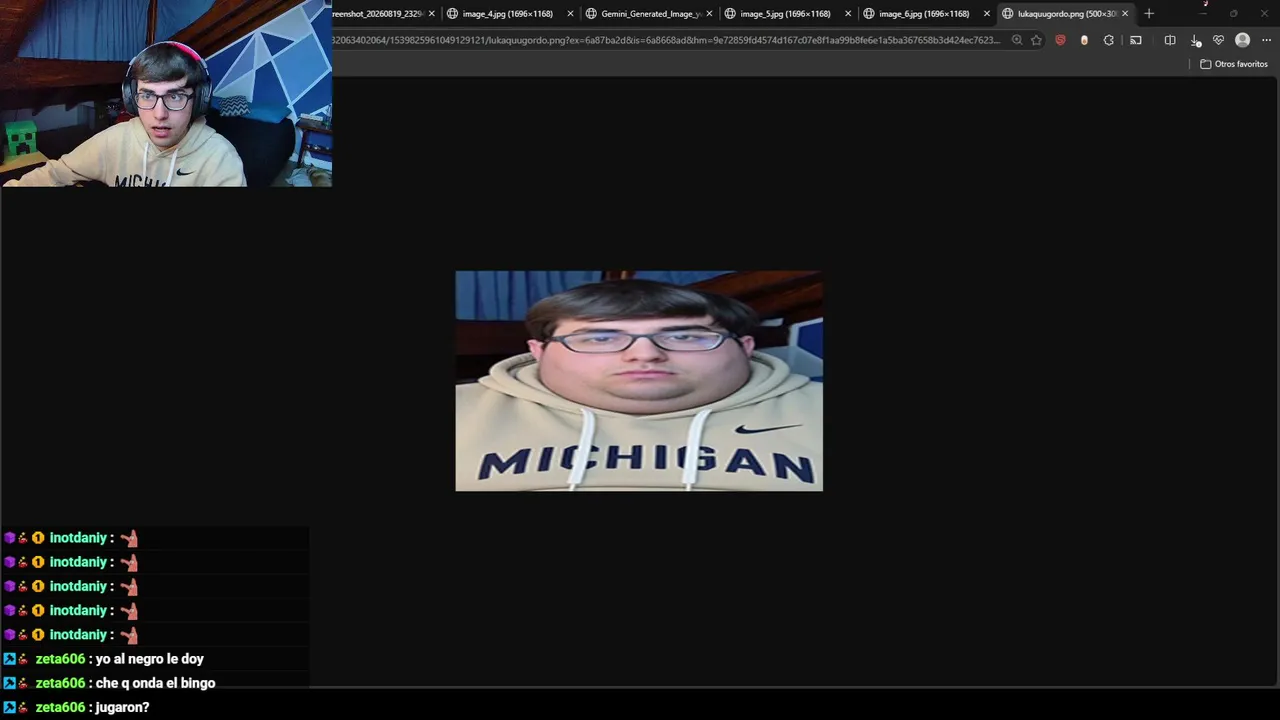Close the Gemini_Generated_Image tab
This screenshot has width=1280, height=720.
(709, 14)
